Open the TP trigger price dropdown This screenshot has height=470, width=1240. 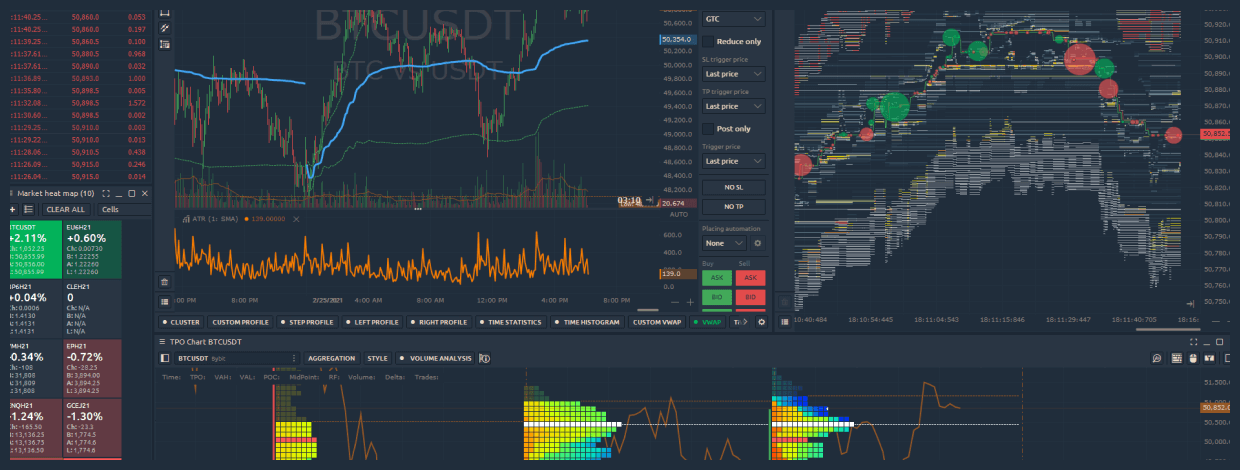(x=733, y=106)
